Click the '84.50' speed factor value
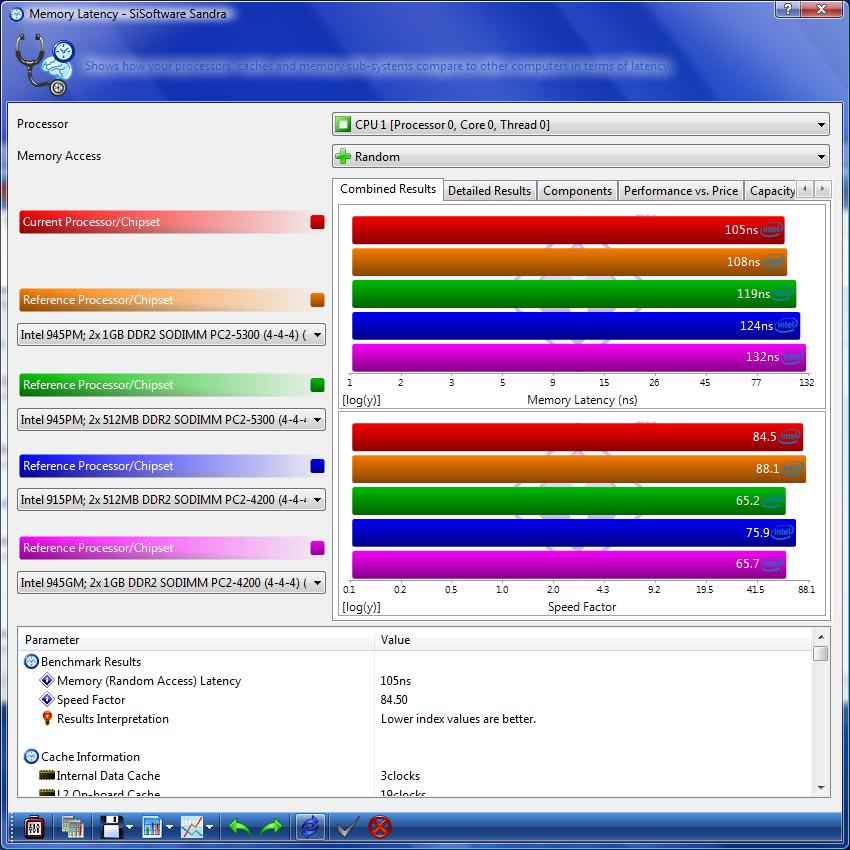Image resolution: width=850 pixels, height=850 pixels. (x=394, y=700)
